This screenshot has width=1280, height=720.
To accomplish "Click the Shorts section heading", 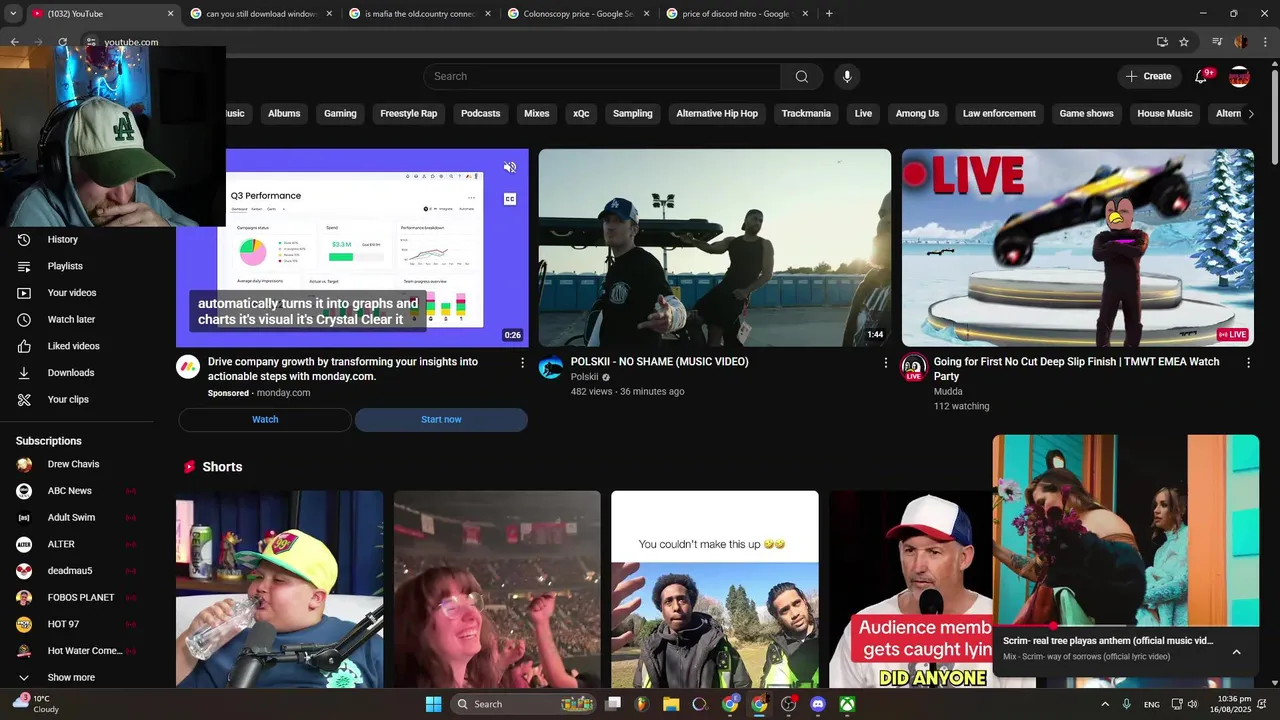I will tap(222, 467).
